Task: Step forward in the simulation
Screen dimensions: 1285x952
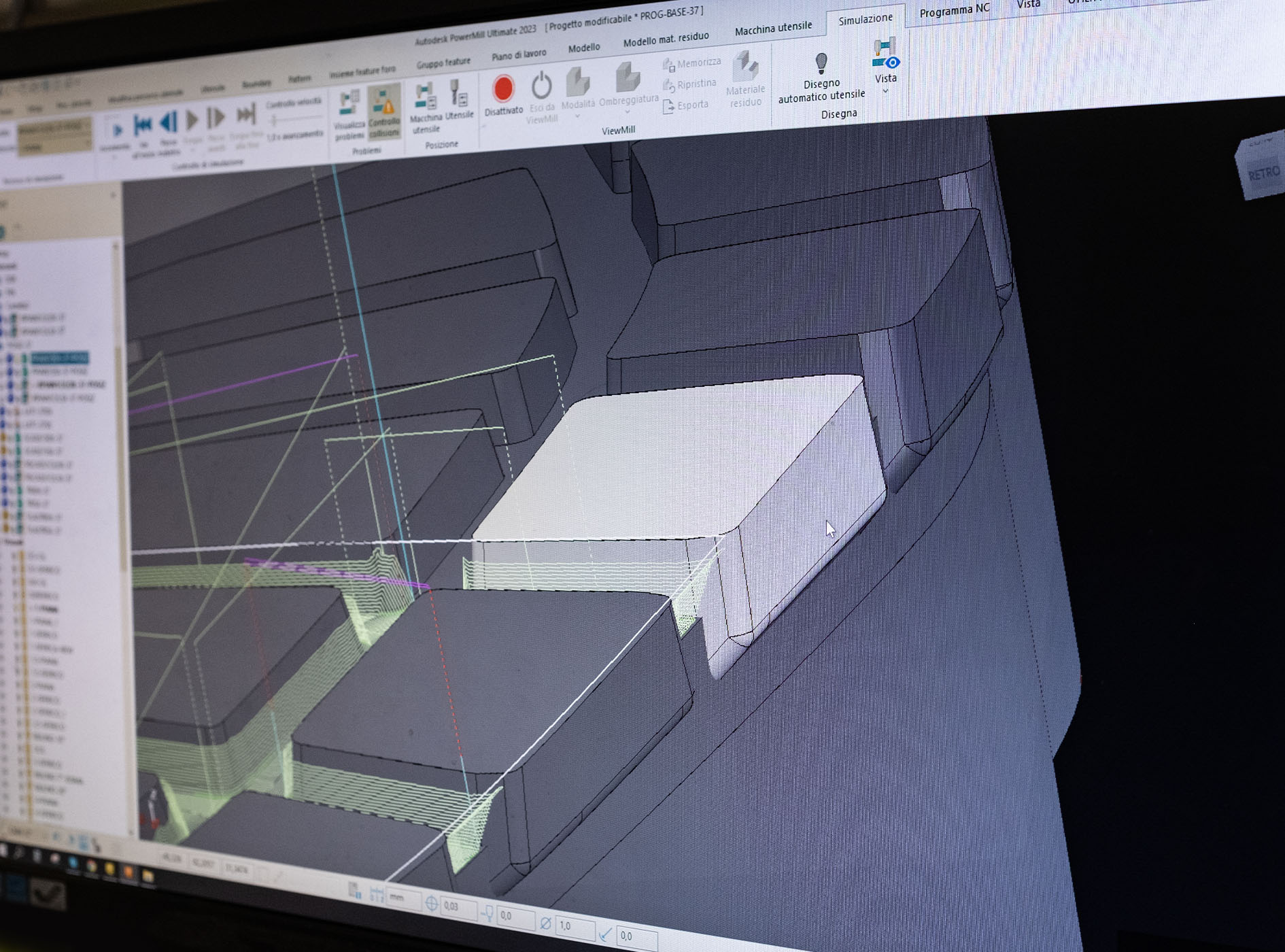Action: click(216, 118)
